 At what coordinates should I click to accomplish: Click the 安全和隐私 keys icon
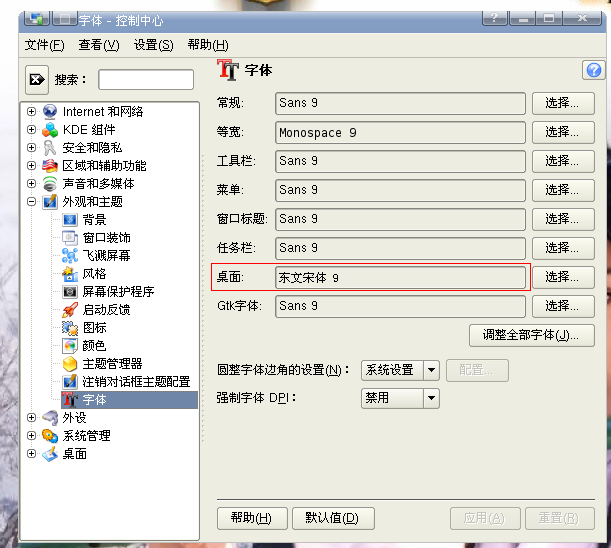(x=50, y=148)
